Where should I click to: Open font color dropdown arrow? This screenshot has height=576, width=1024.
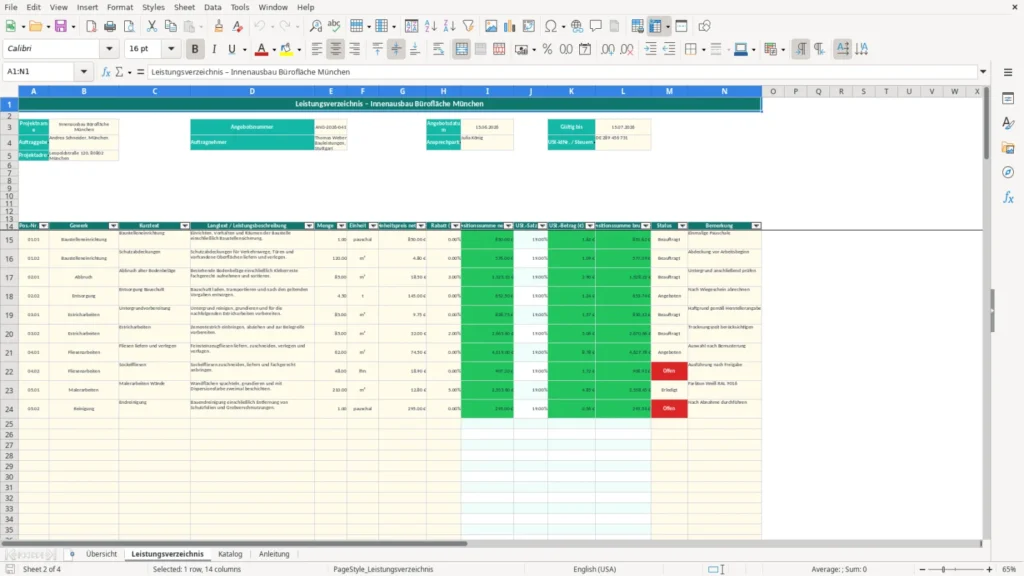click(273, 50)
